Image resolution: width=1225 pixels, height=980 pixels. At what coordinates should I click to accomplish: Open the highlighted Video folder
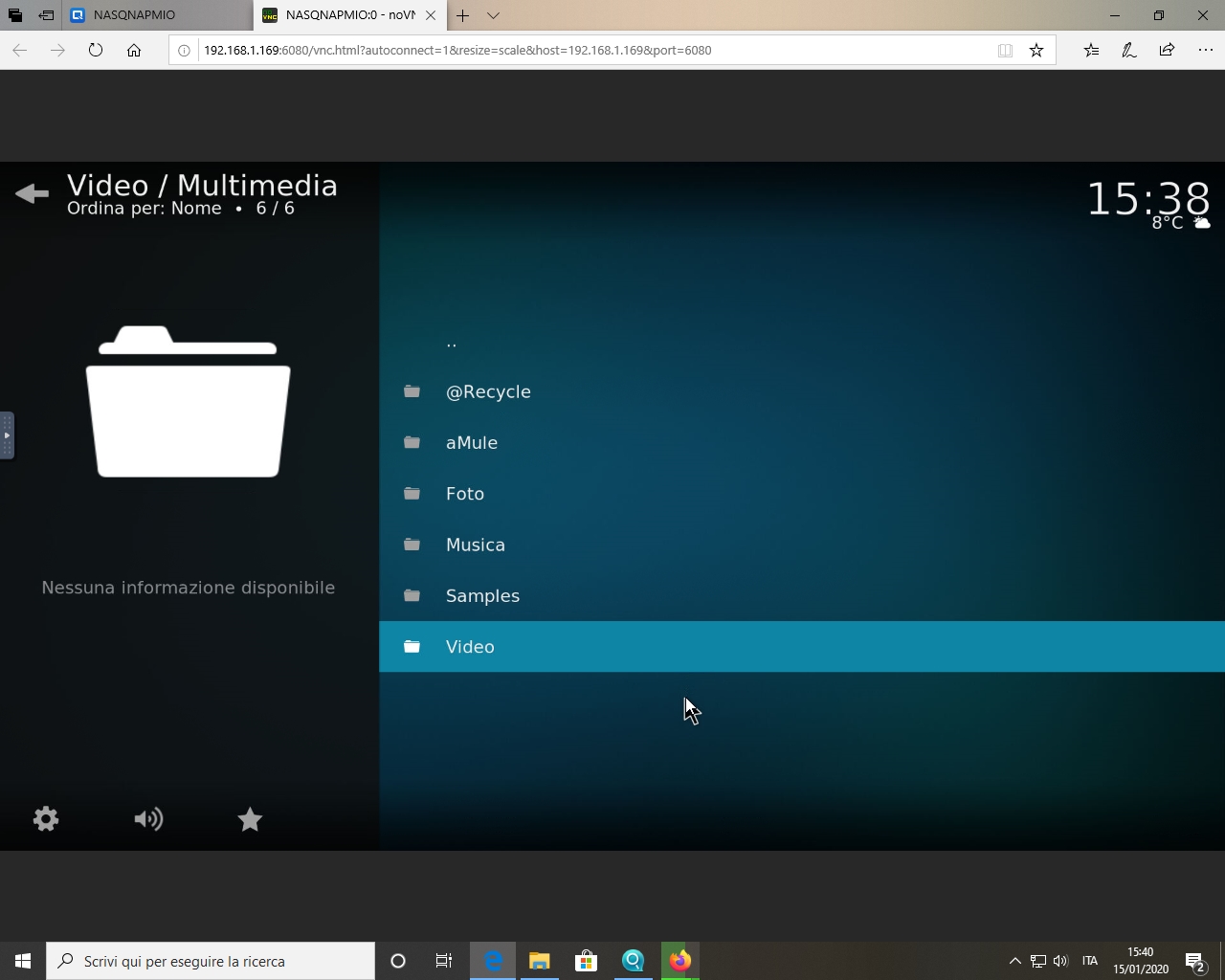[470, 647]
